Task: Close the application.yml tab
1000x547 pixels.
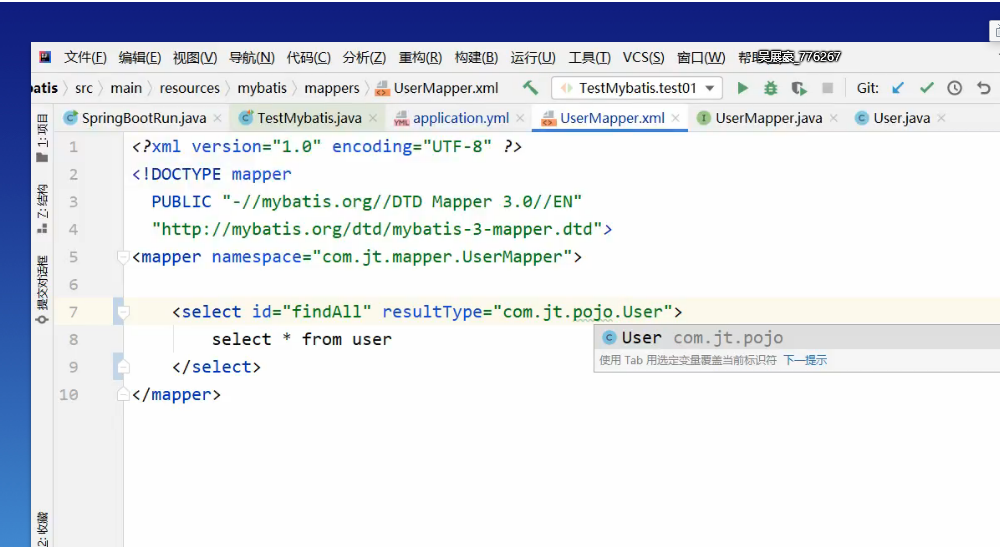Action: click(x=520, y=118)
